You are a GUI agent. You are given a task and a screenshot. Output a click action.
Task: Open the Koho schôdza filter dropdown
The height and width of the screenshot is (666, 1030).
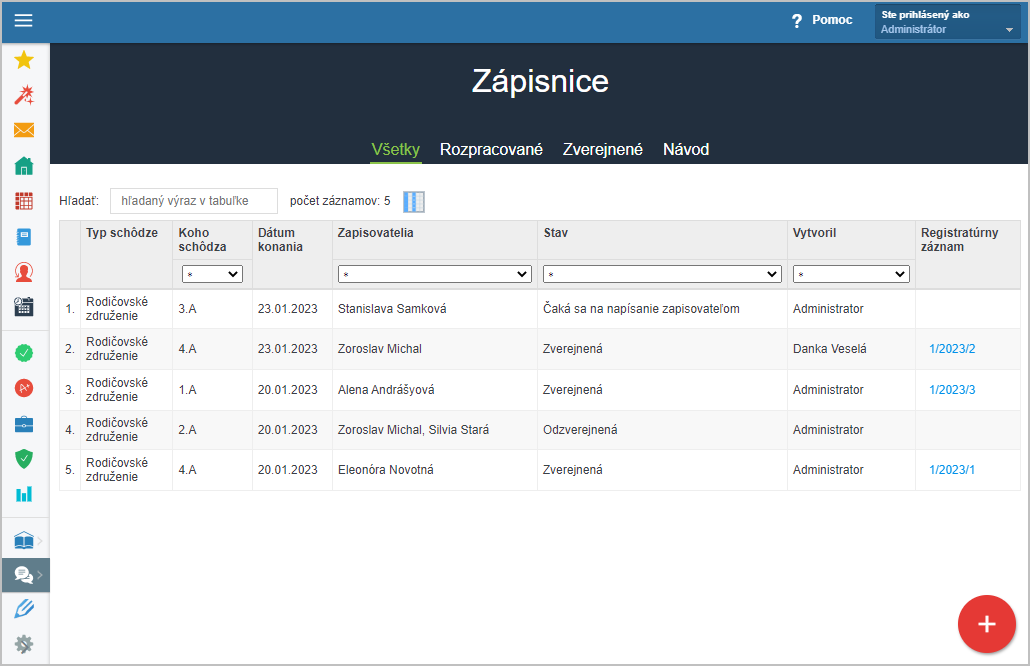212,274
